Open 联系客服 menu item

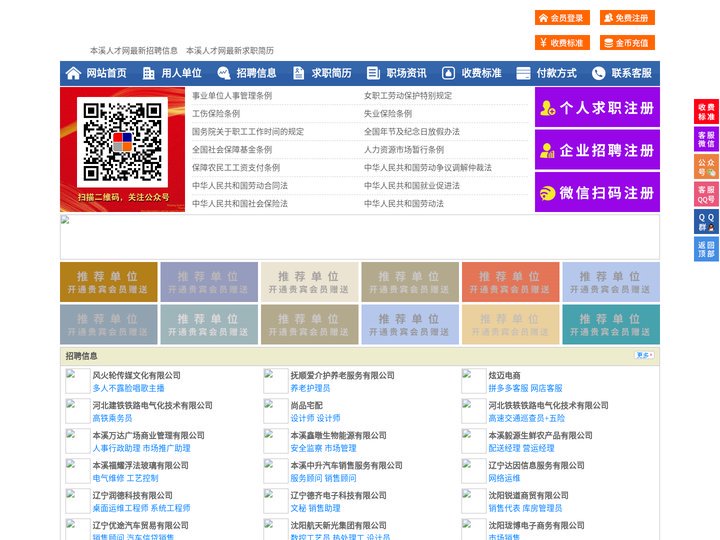pyautogui.click(x=631, y=73)
